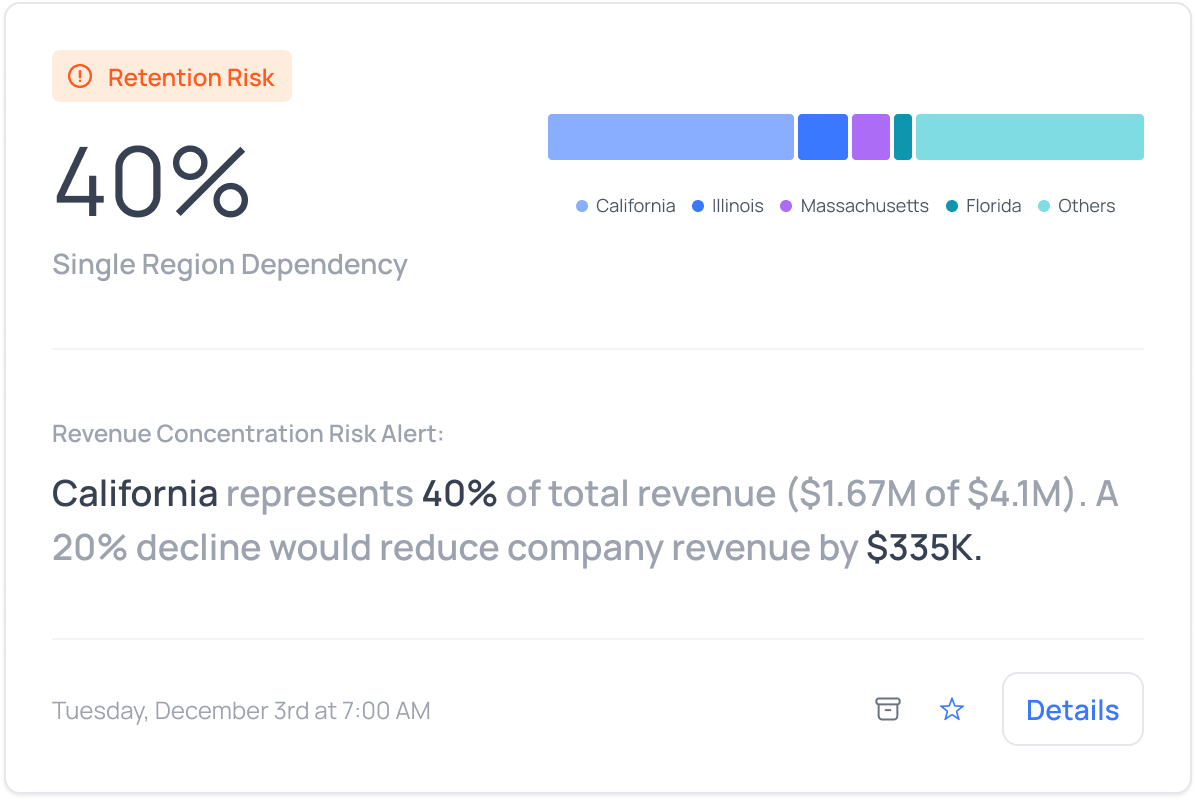The height and width of the screenshot is (800, 1196).
Task: Star this alert as a favorite
Action: (x=952, y=709)
